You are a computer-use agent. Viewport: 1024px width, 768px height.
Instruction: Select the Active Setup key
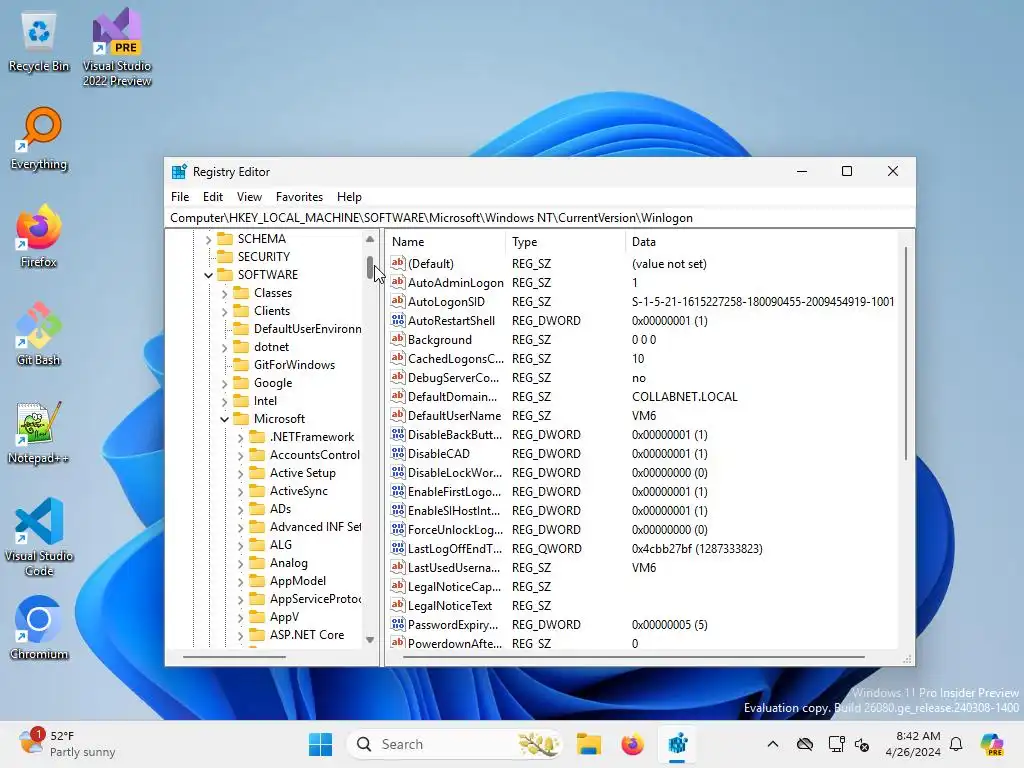coord(302,473)
